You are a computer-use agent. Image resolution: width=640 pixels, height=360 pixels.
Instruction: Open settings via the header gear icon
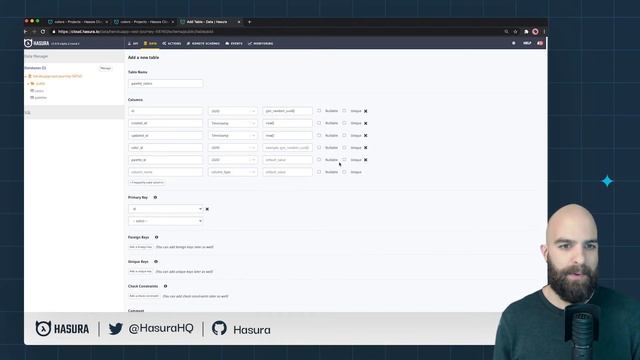514,43
